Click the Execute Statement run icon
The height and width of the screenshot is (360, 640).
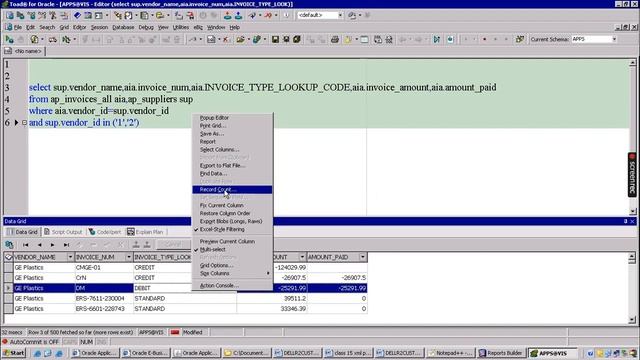(9, 39)
